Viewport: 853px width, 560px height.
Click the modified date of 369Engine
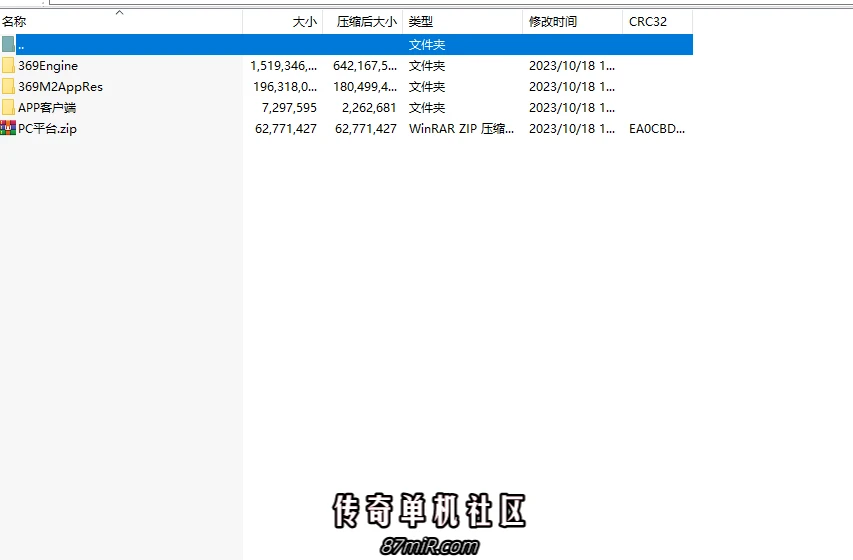[x=572, y=66]
